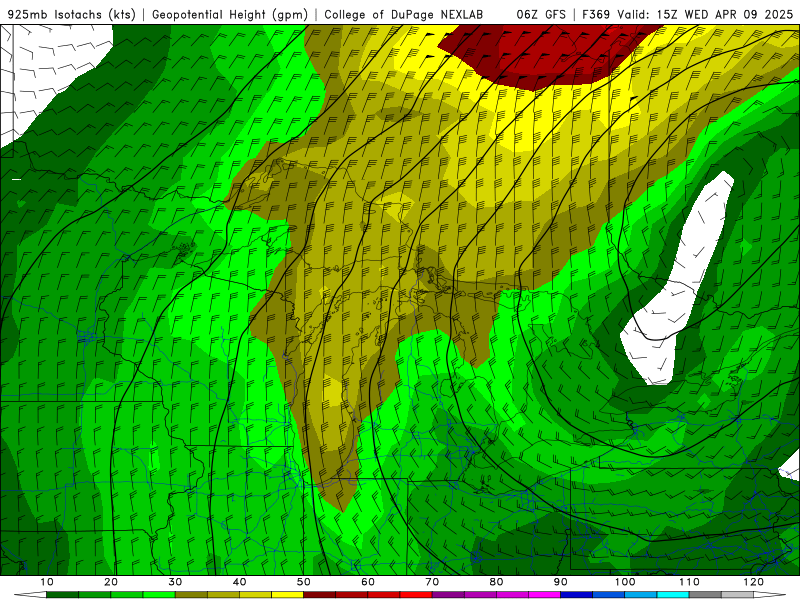Click the dark navy blue legend swatch at 90
This screenshot has width=800, height=600.
(577, 595)
